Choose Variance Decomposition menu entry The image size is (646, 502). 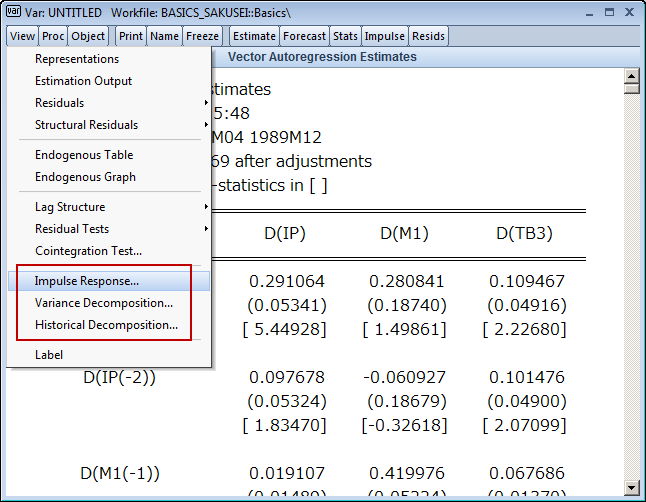[104, 303]
